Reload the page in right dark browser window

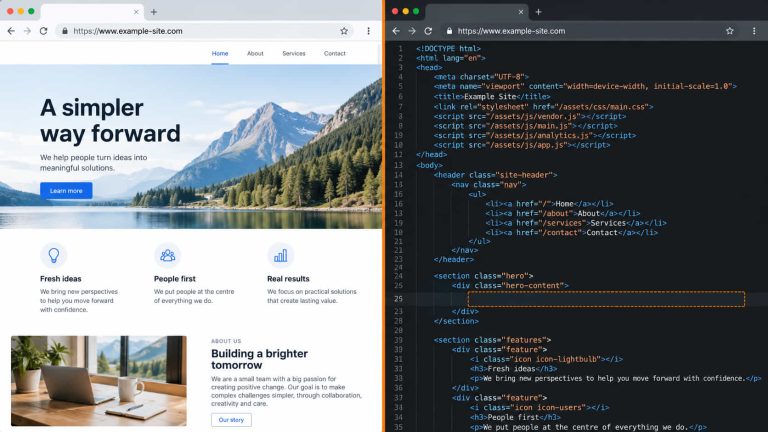click(428, 31)
